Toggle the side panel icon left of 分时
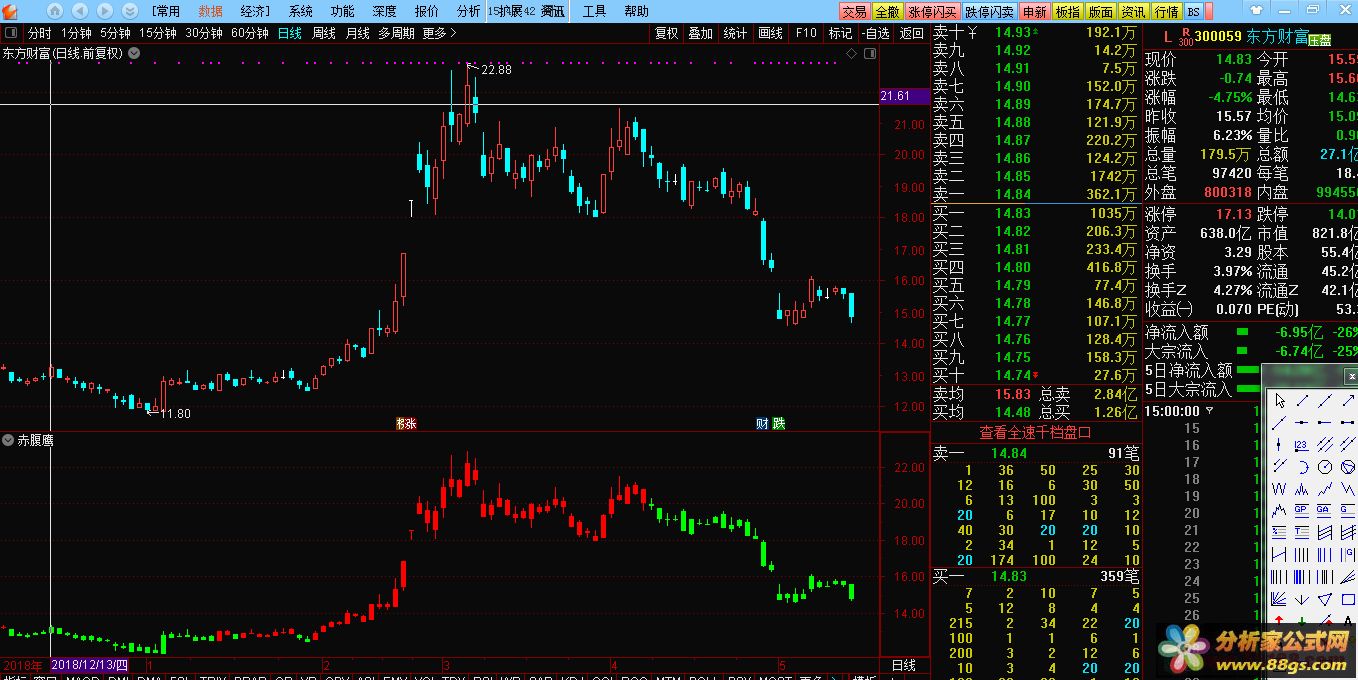 tap(11, 33)
